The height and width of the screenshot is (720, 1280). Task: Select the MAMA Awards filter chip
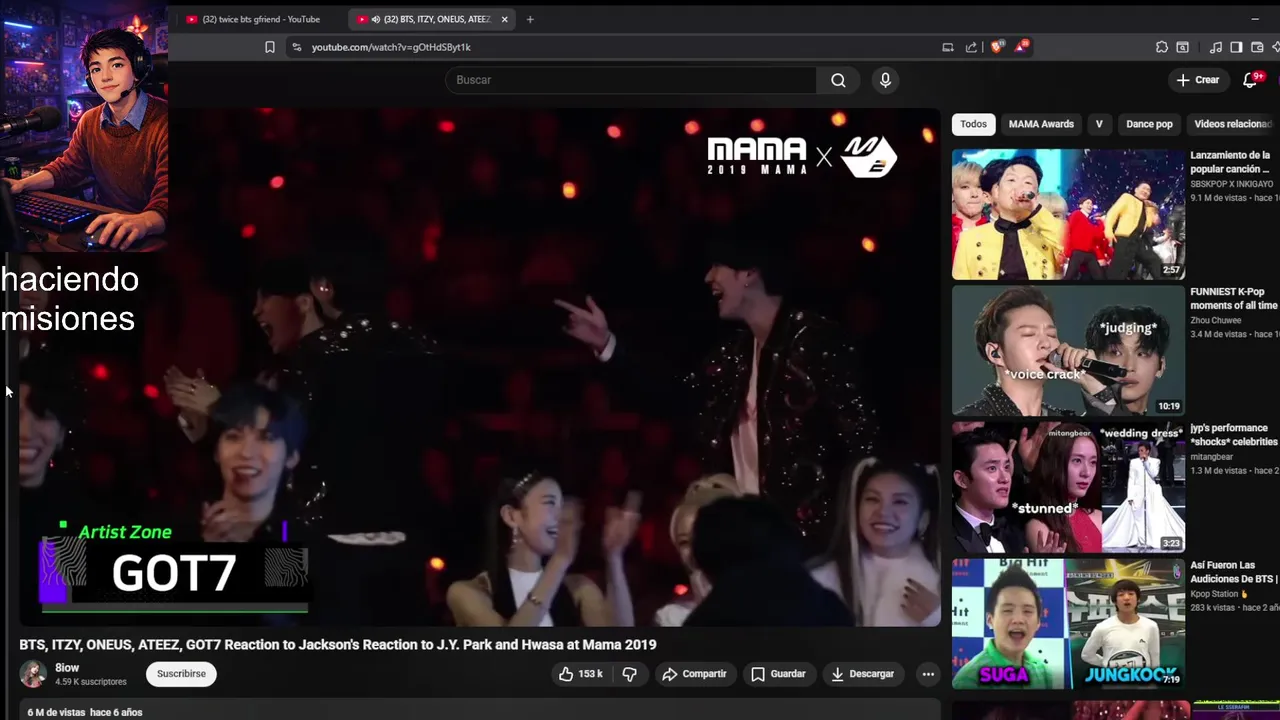coord(1041,124)
